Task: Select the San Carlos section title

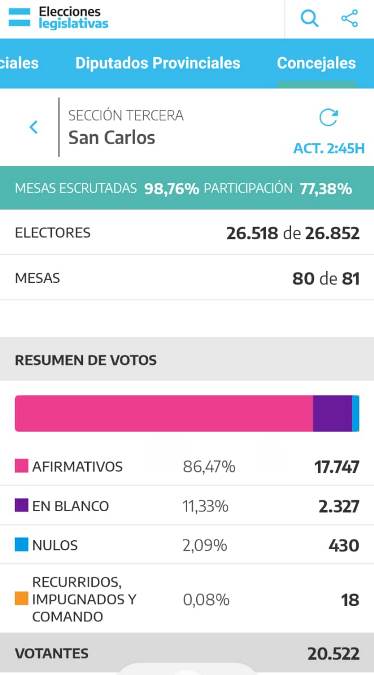Action: 111,138
